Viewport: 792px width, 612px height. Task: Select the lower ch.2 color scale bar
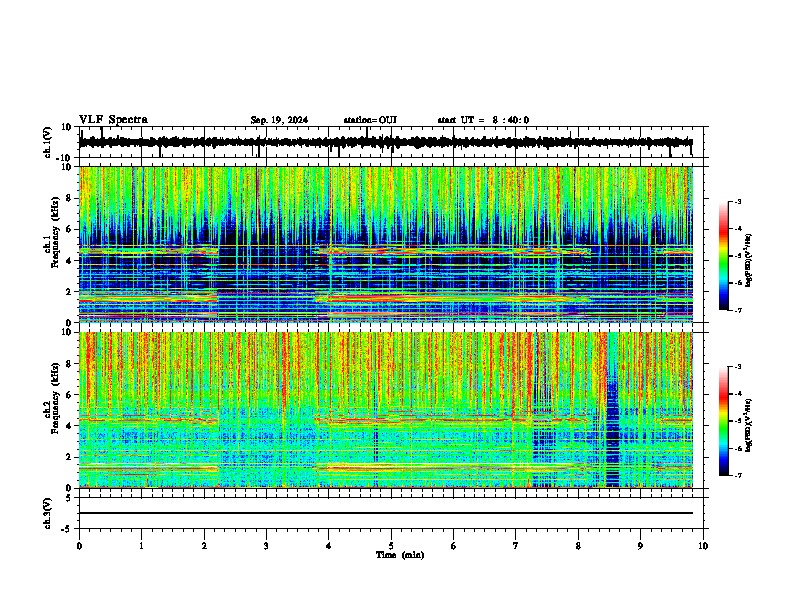(x=724, y=421)
